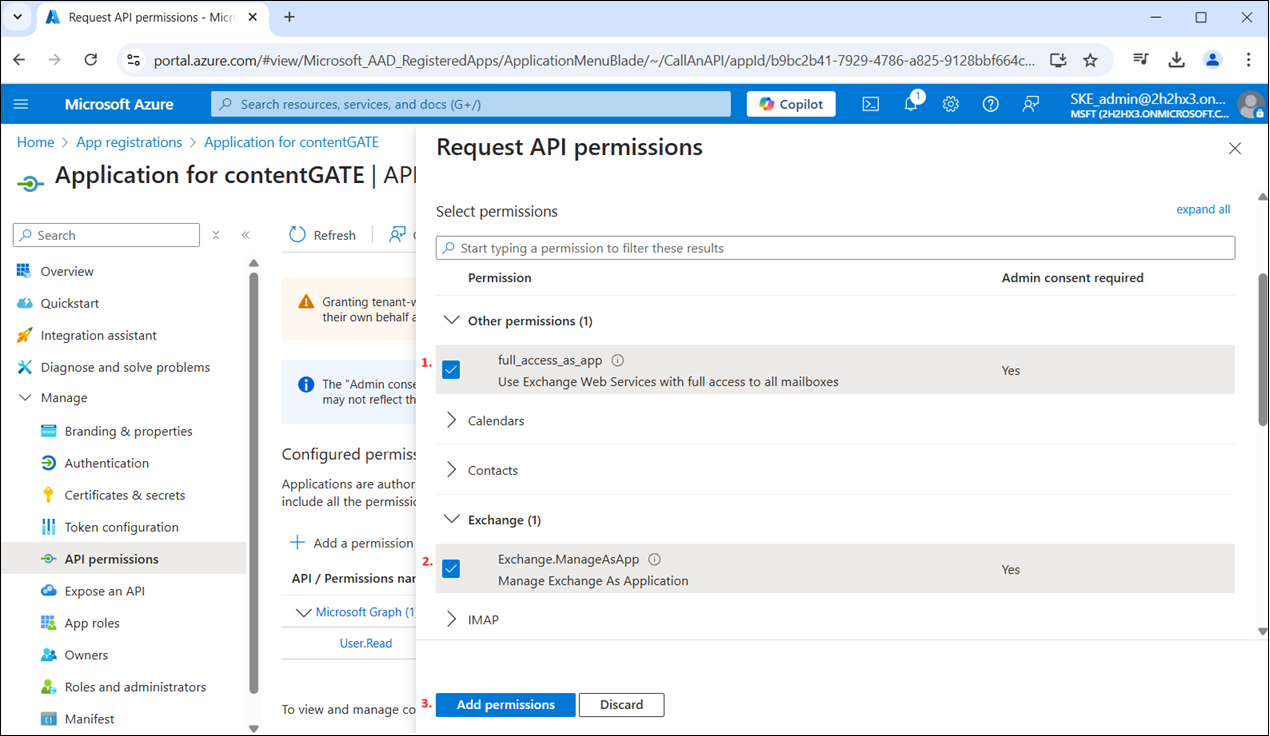Click the Add permissions button
This screenshot has height=736, width=1270.
[x=505, y=705]
